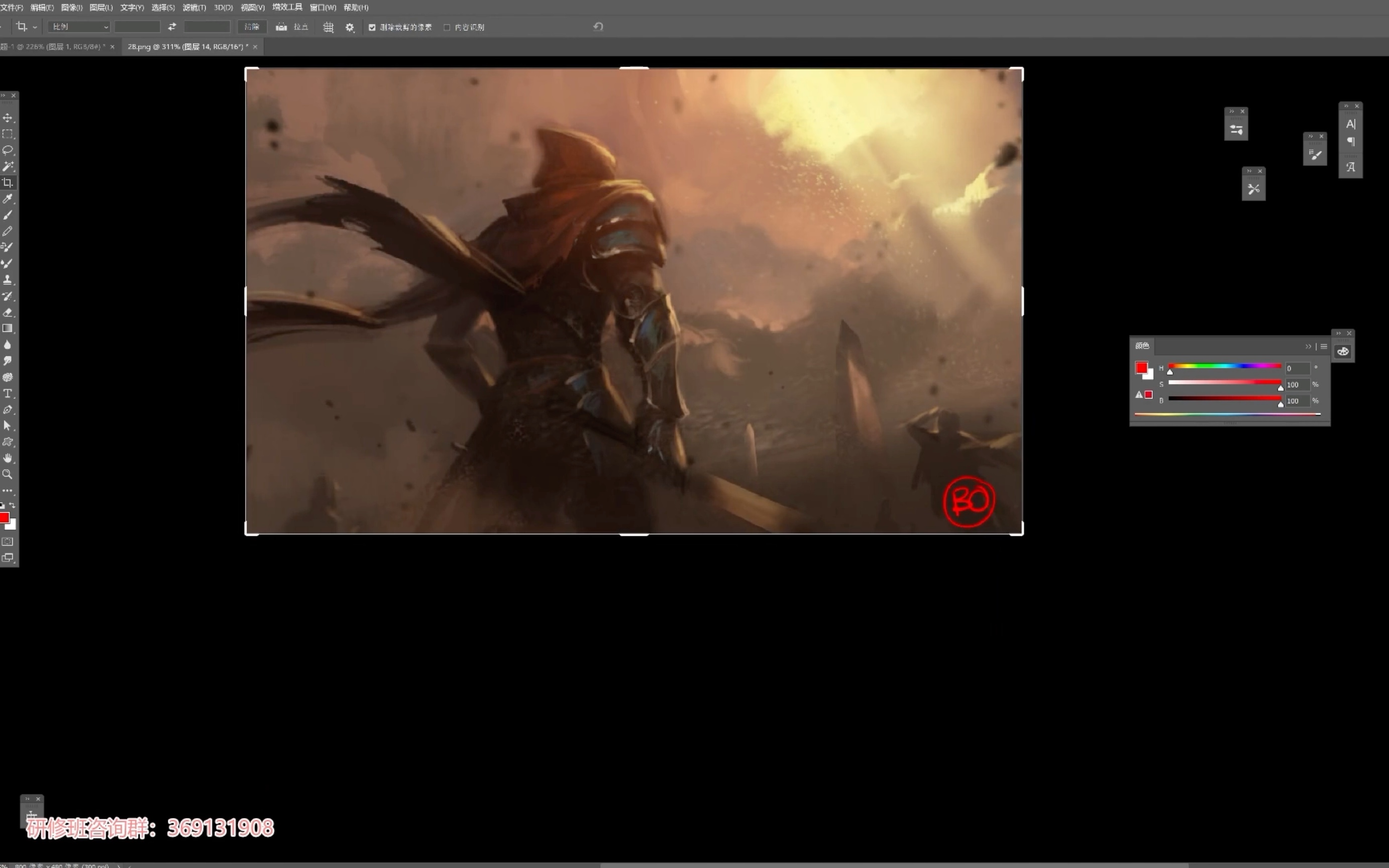
Task: Open the Filter menu
Action: point(194,8)
